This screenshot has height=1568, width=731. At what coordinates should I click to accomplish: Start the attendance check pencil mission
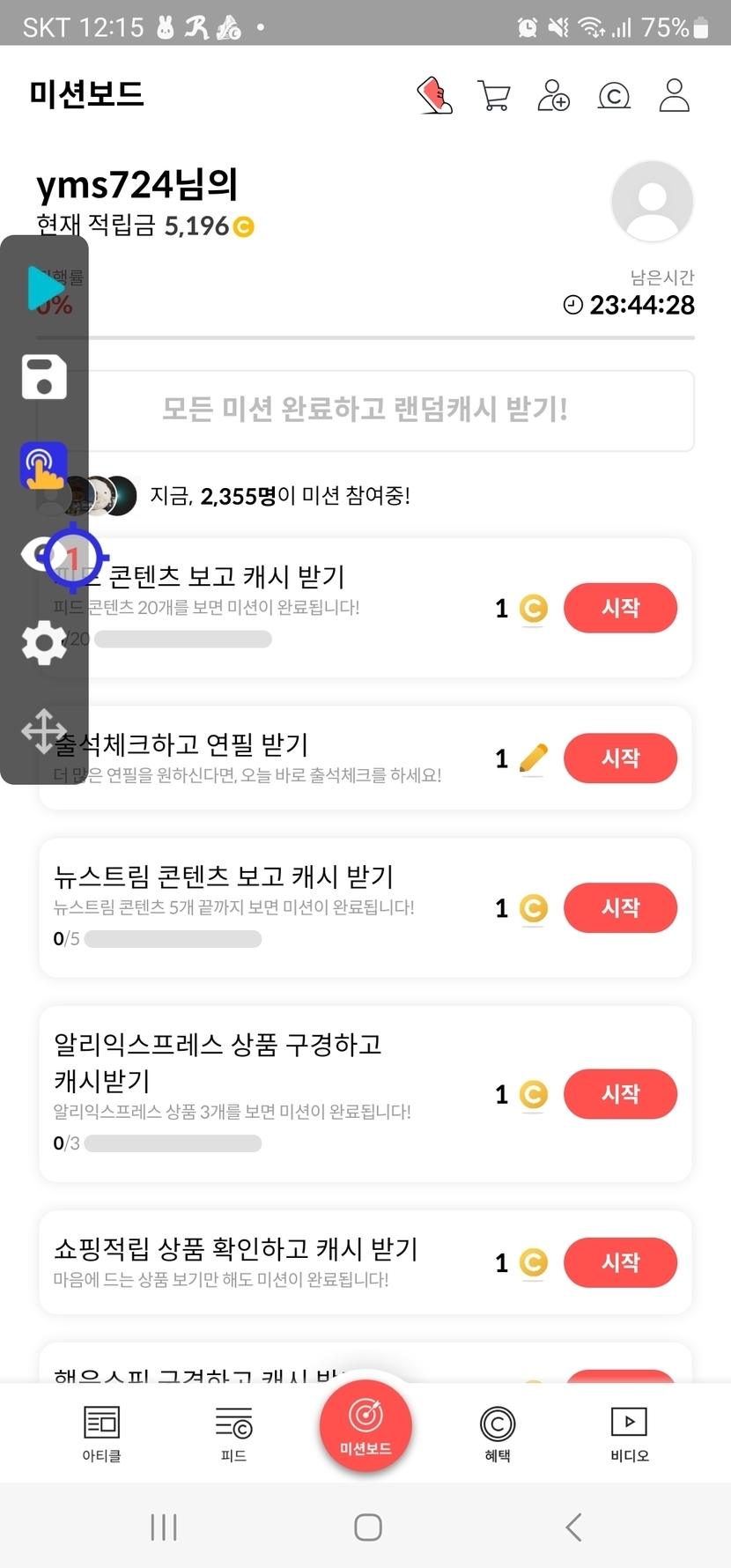[x=620, y=758]
